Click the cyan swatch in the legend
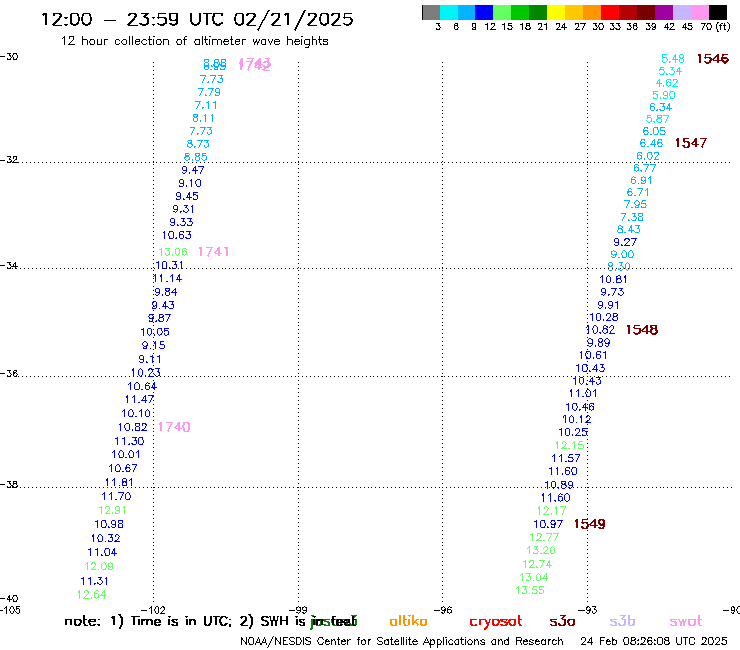This screenshot has width=740, height=650. (449, 12)
